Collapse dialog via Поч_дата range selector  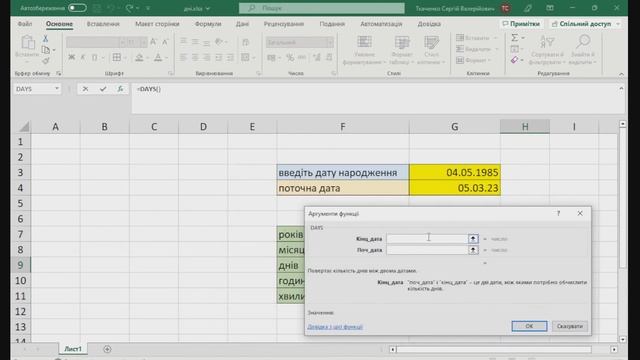[x=473, y=250]
